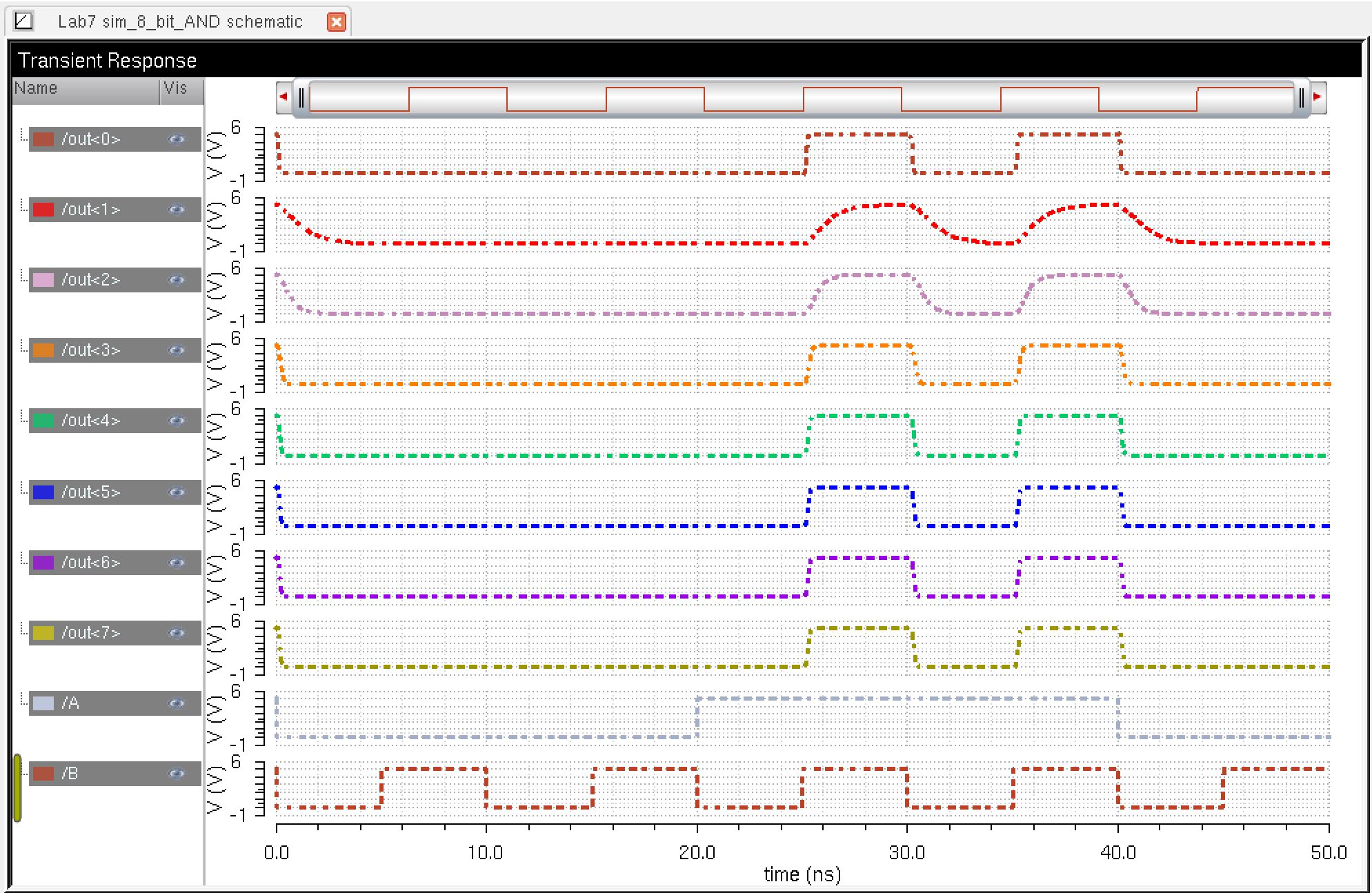Click the /B brown color swatch
Screen dimensions: 1372x893
click(43, 774)
